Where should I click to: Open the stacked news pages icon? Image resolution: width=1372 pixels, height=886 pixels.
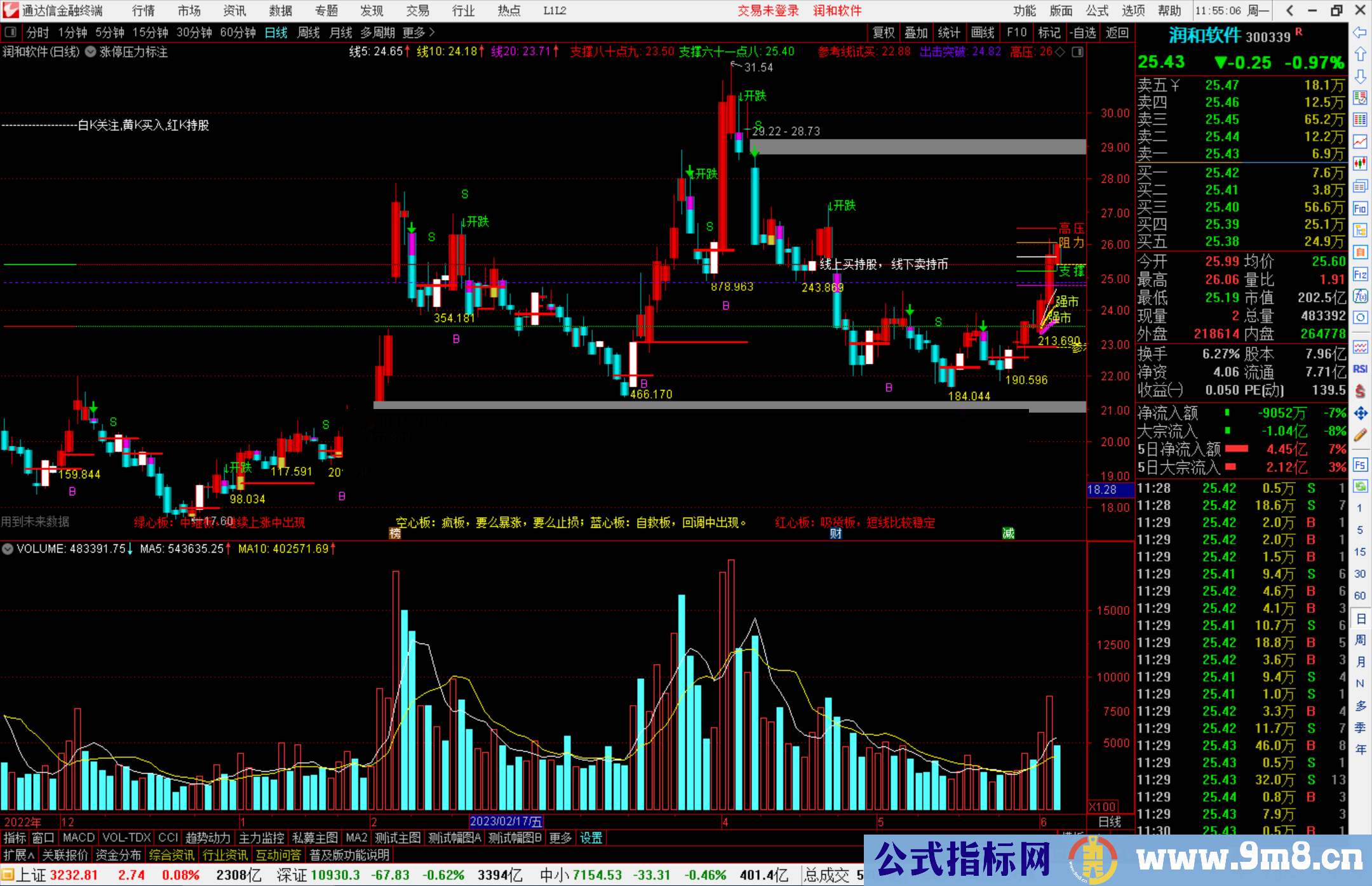pos(1360,186)
